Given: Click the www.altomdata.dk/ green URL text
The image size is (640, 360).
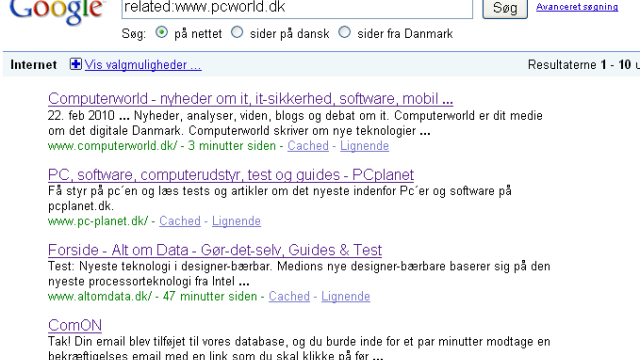Looking at the screenshot, I should point(100,296).
